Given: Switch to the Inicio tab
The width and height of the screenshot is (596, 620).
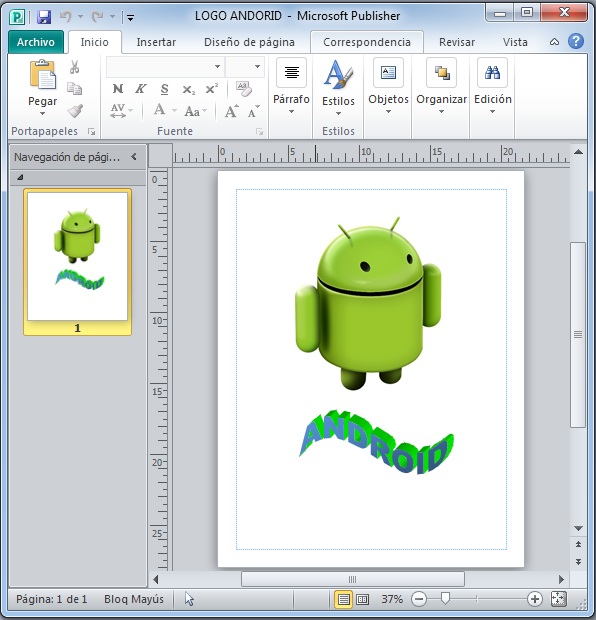Looking at the screenshot, I should 95,42.
